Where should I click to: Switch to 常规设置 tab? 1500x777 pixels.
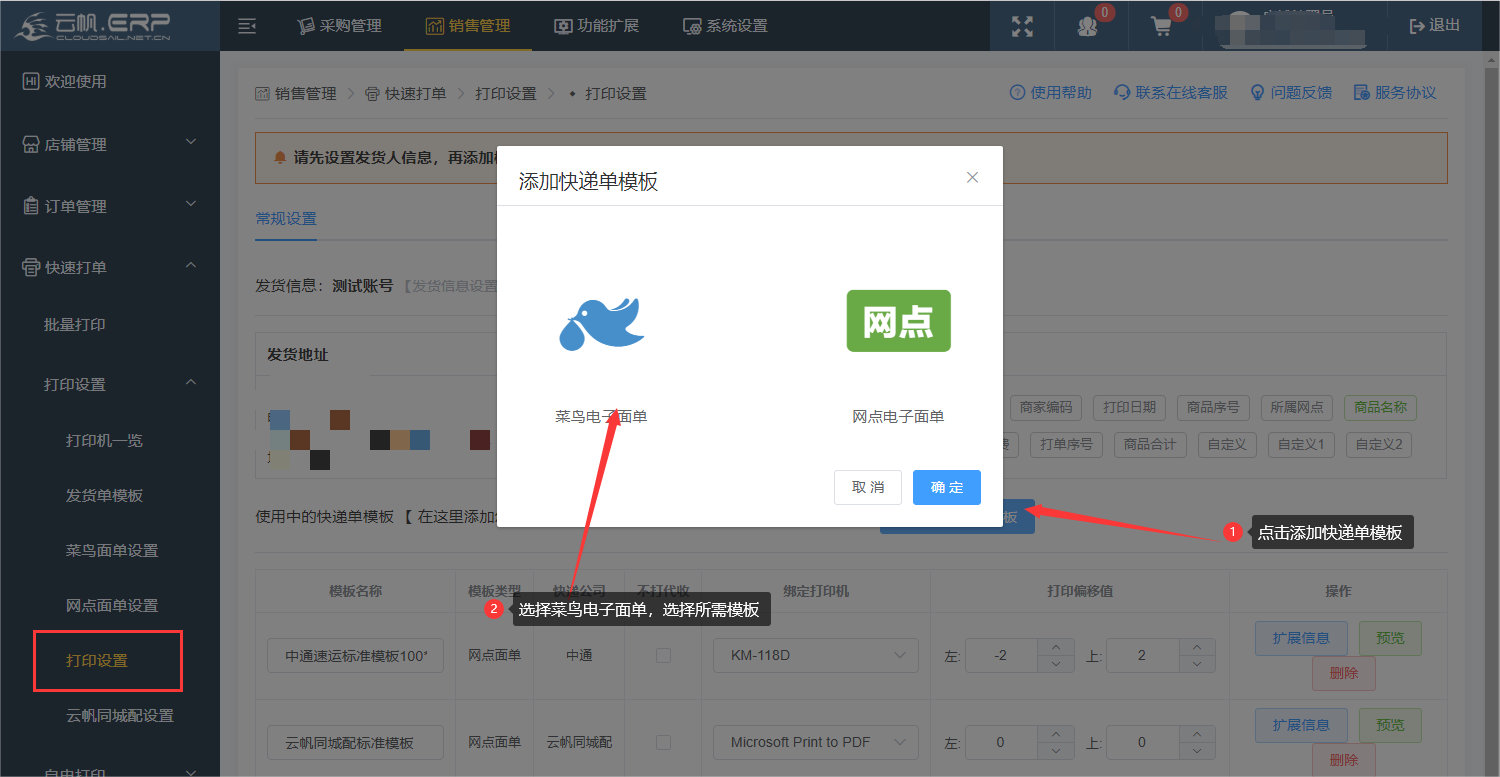[x=286, y=218]
